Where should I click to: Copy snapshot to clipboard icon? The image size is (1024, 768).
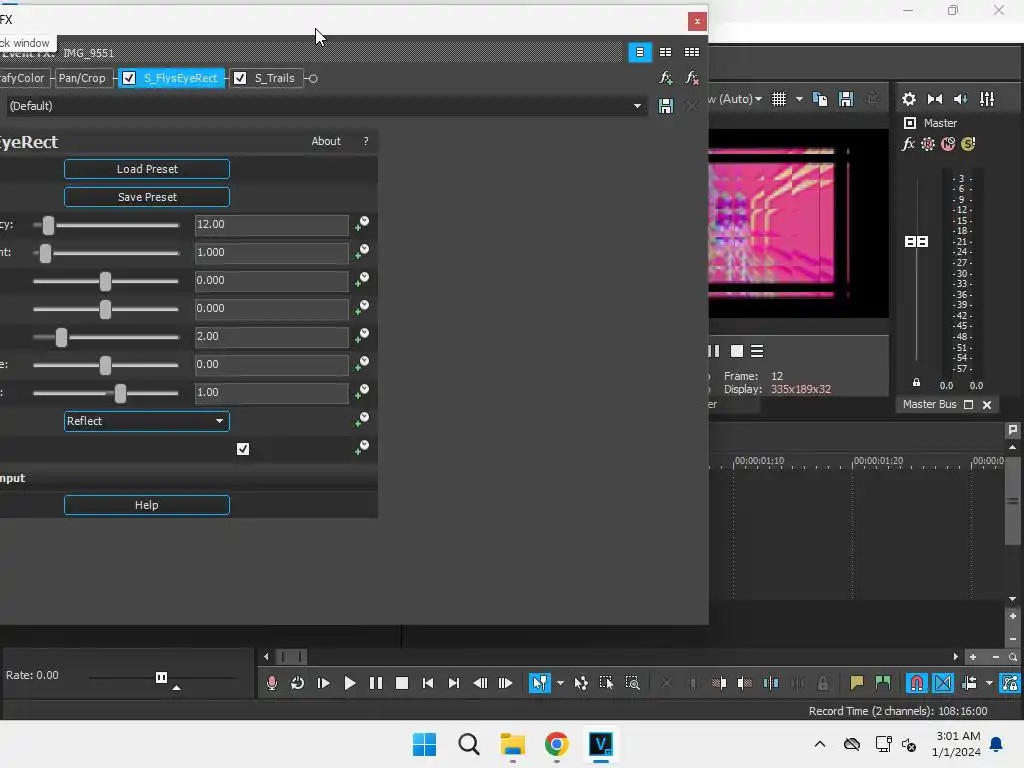[820, 99]
